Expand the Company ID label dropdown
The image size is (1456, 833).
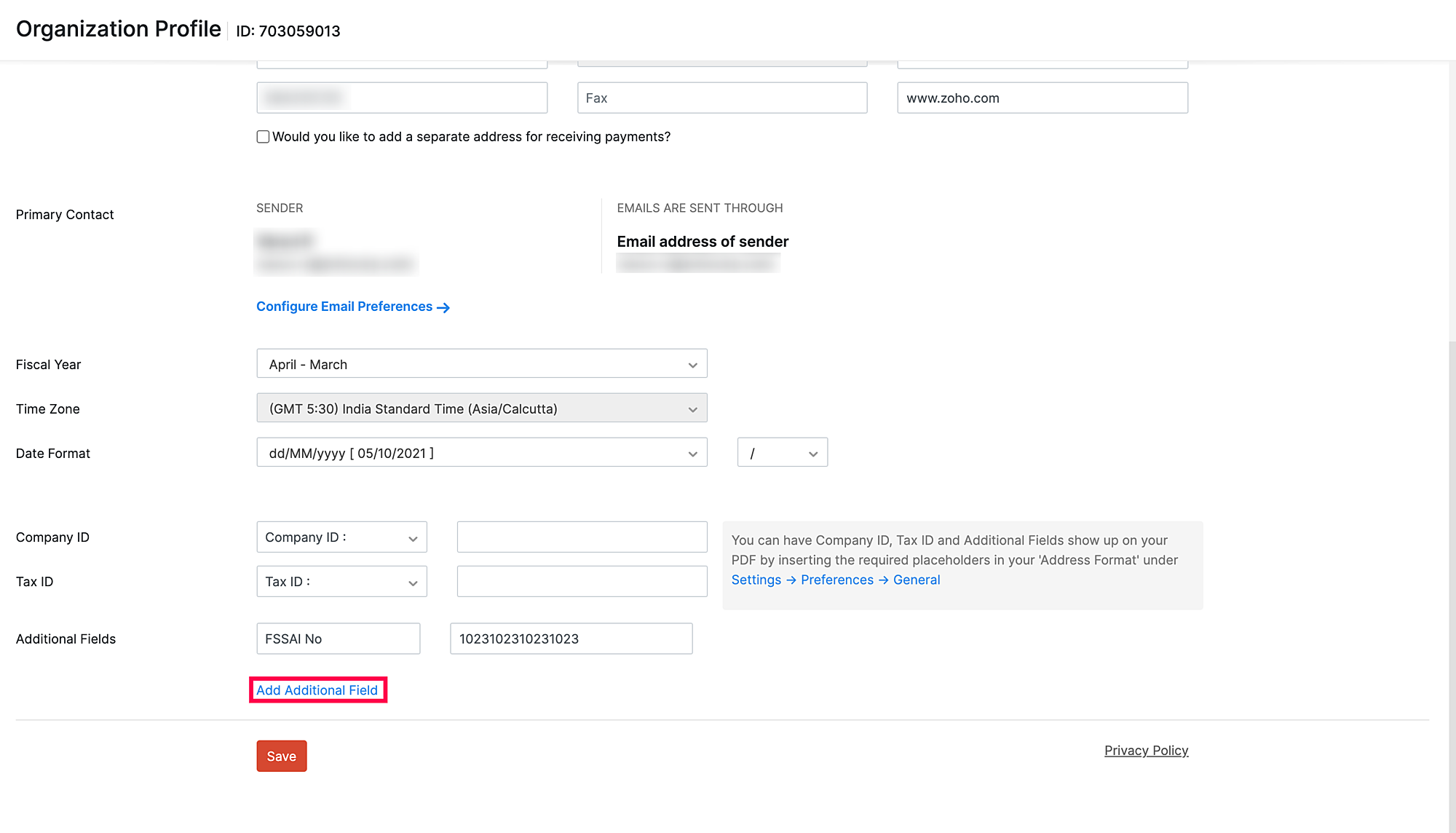click(x=341, y=537)
